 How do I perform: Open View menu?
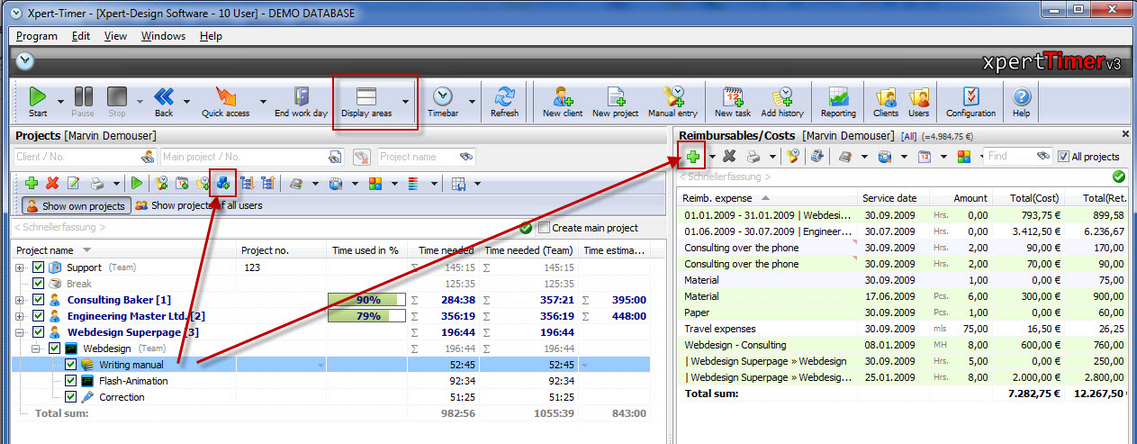[115, 36]
